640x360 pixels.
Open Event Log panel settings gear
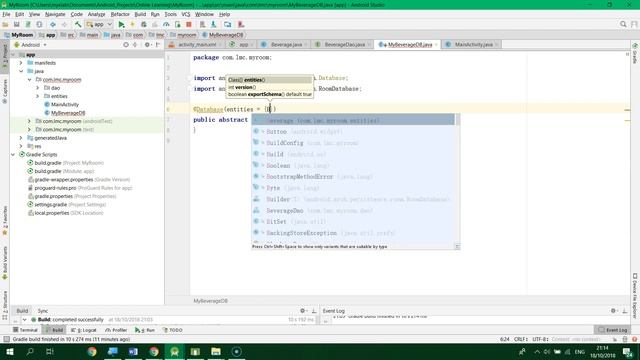coord(613,311)
